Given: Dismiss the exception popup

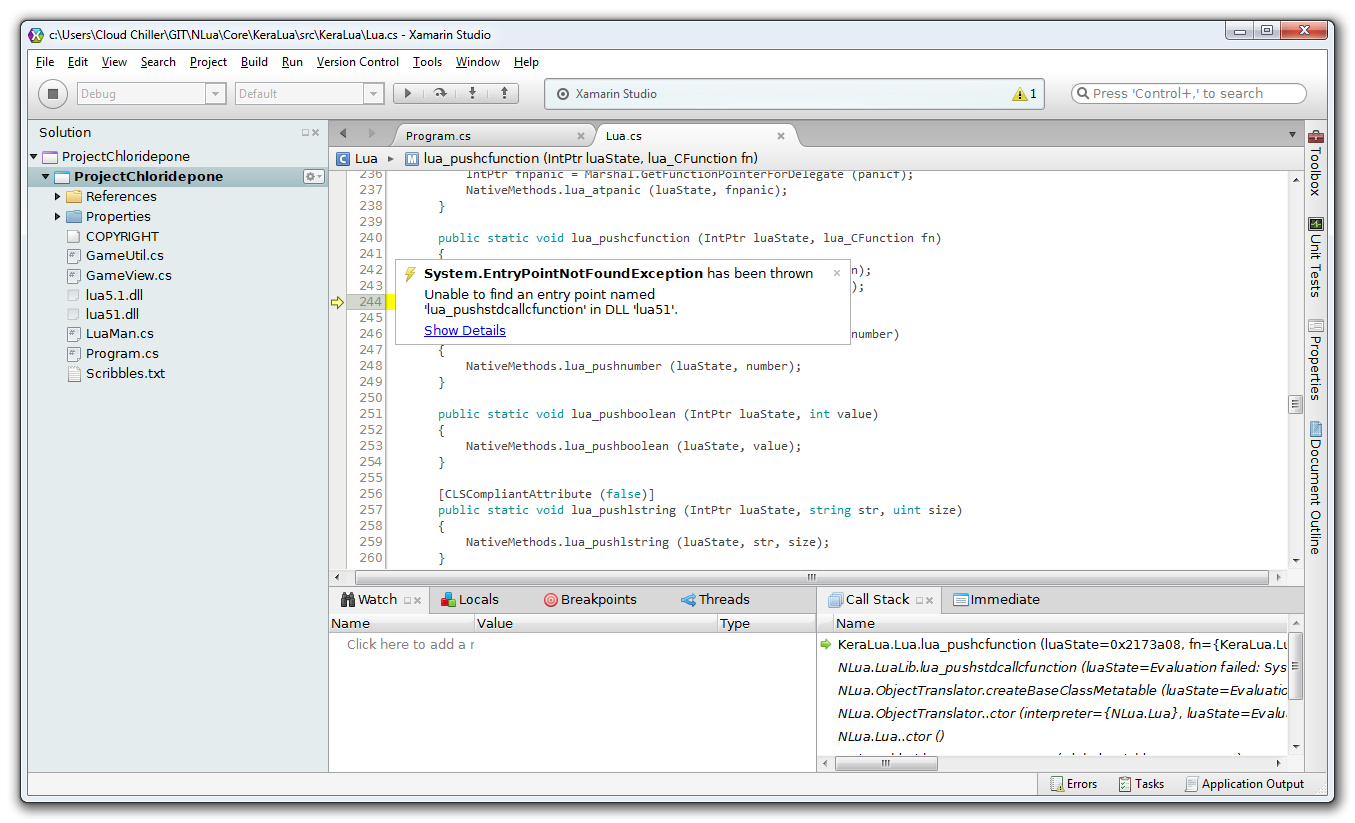Looking at the screenshot, I should [x=837, y=273].
